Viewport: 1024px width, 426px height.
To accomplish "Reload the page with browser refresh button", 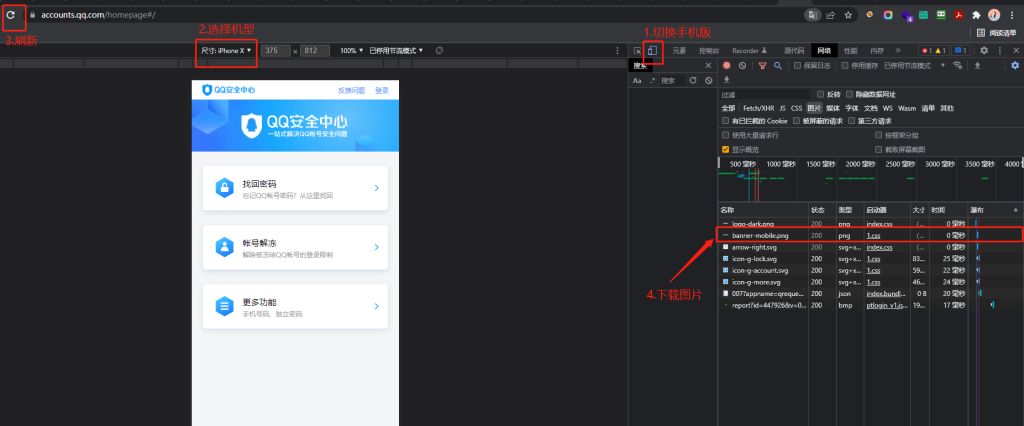I will pyautogui.click(x=10, y=14).
